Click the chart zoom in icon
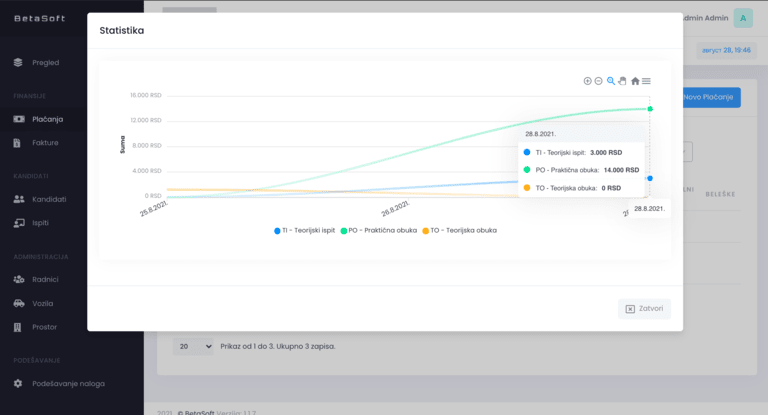Screen dimensions: 768x415 point(587,81)
